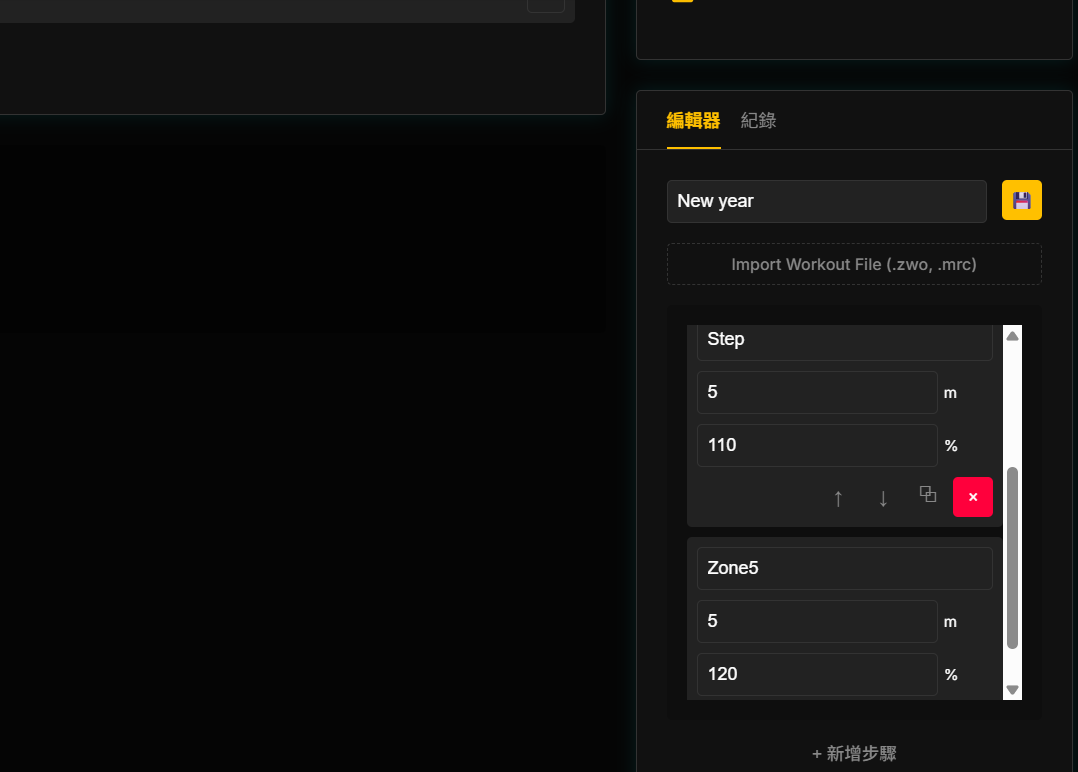1078x772 pixels.
Task: Select the Zone5 duration field in minutes
Action: [816, 621]
